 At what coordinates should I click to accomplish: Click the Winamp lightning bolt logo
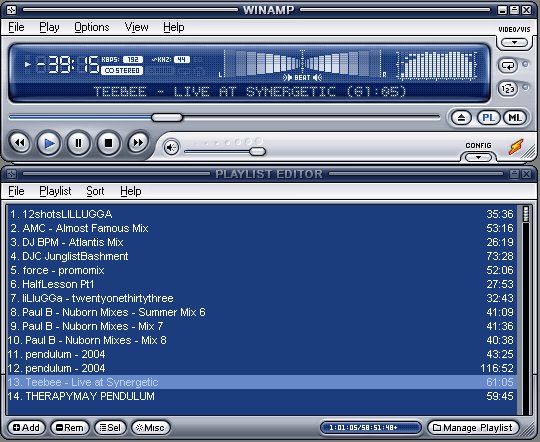click(x=516, y=147)
